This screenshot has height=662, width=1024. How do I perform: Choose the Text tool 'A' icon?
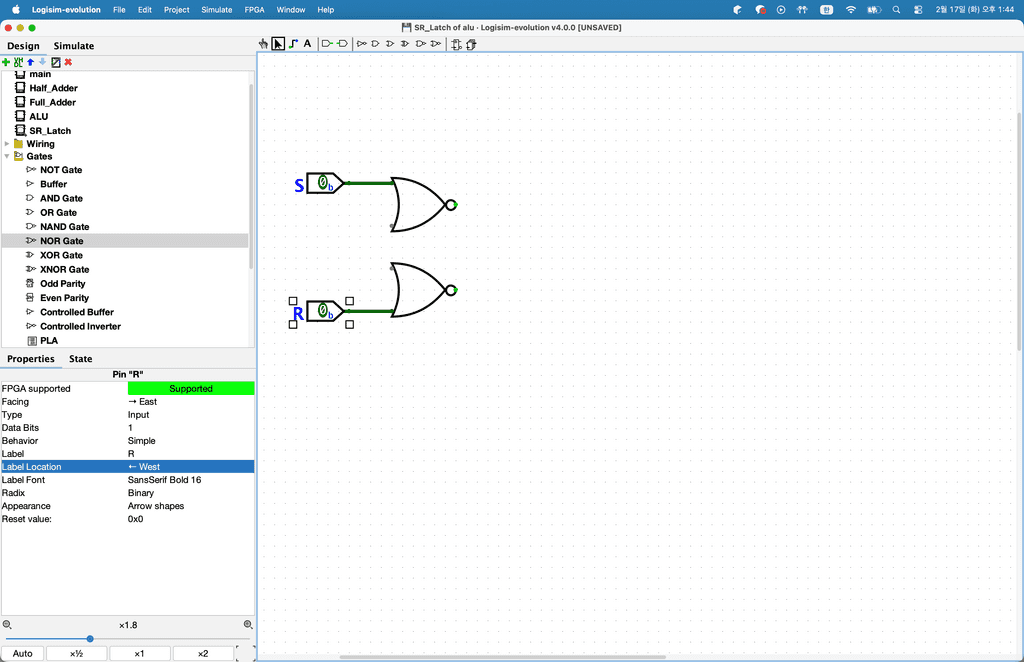pyautogui.click(x=307, y=44)
